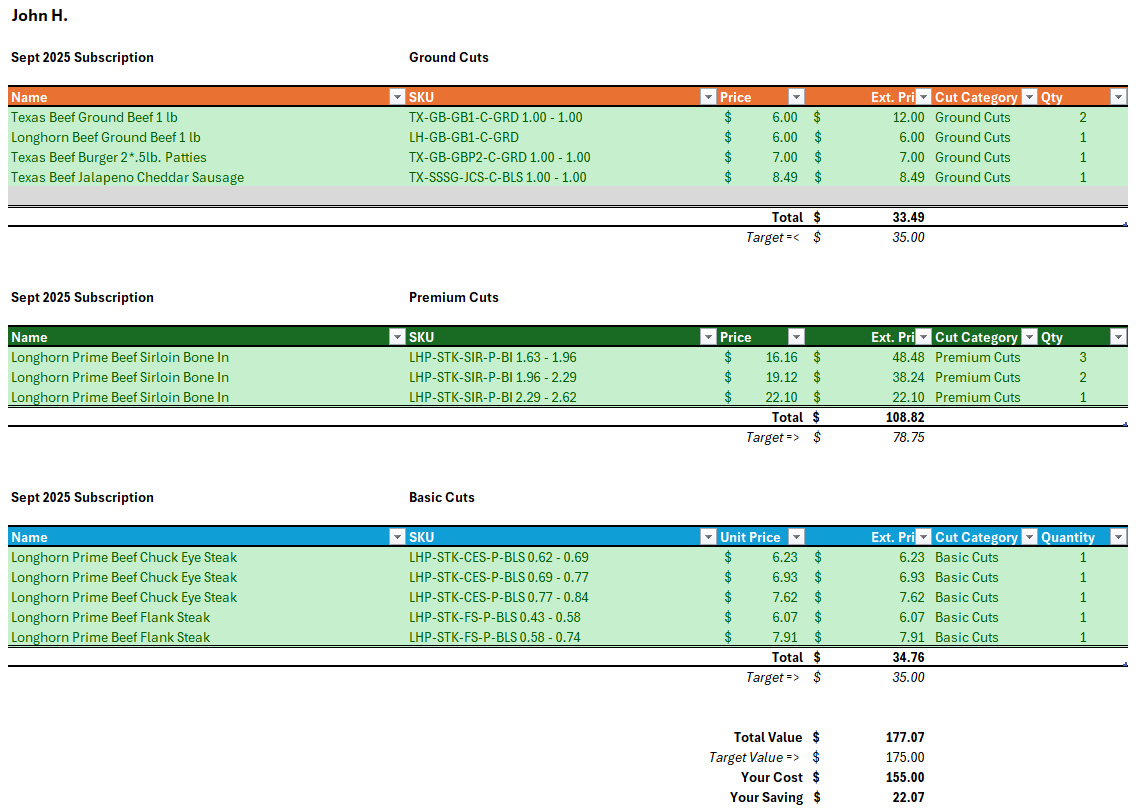Select Texas Beef Burger 2*.5lb. Patties cell
Viewport: 1138px width, 808px height.
tap(109, 157)
